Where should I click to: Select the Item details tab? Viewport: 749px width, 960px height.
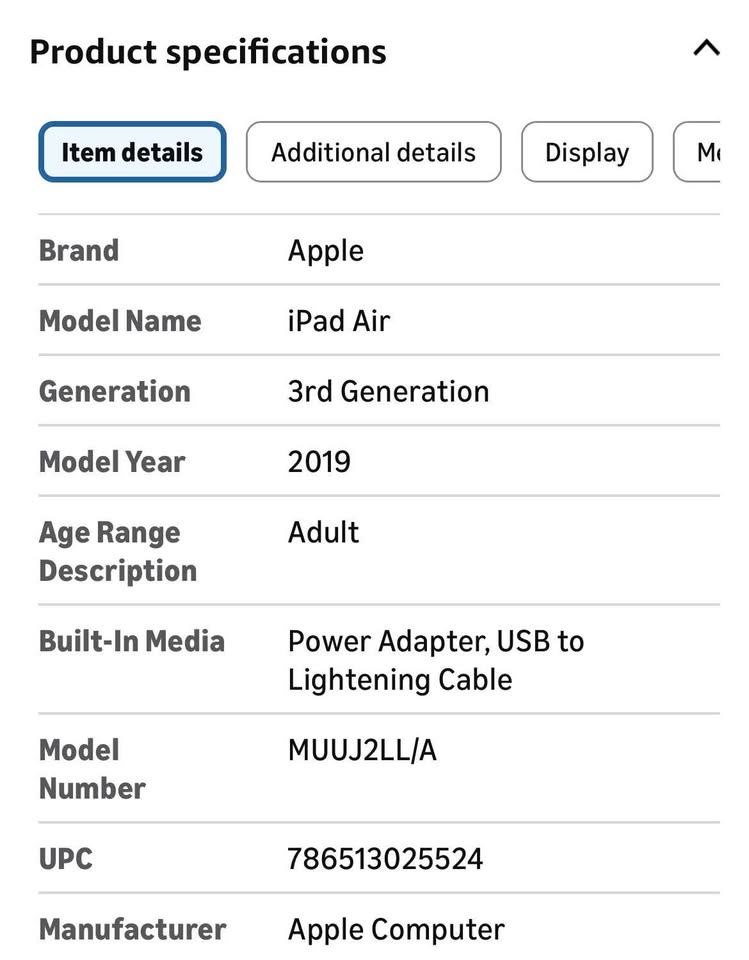pyautogui.click(x=132, y=152)
